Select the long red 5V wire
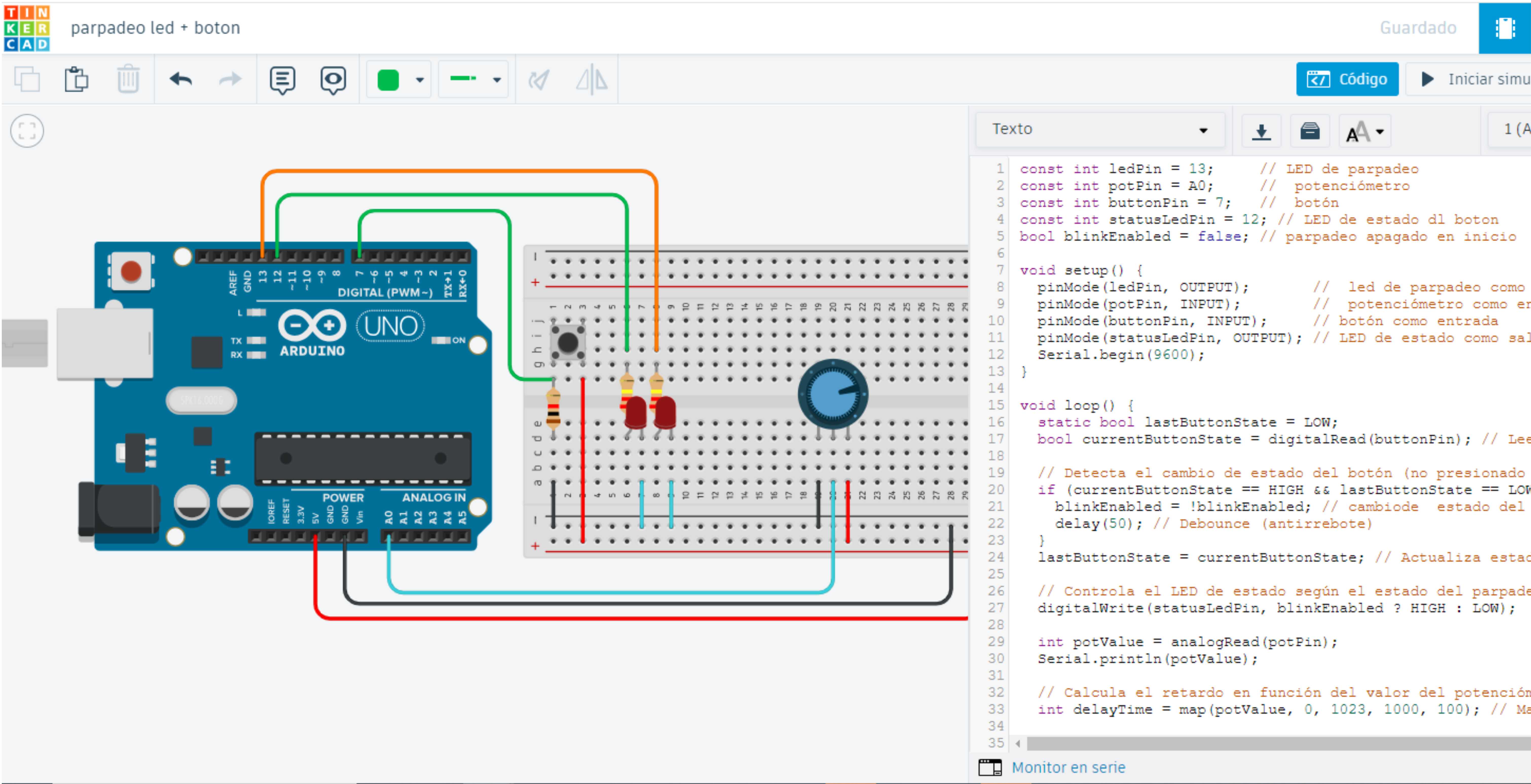The image size is (1531, 784). 642,618
